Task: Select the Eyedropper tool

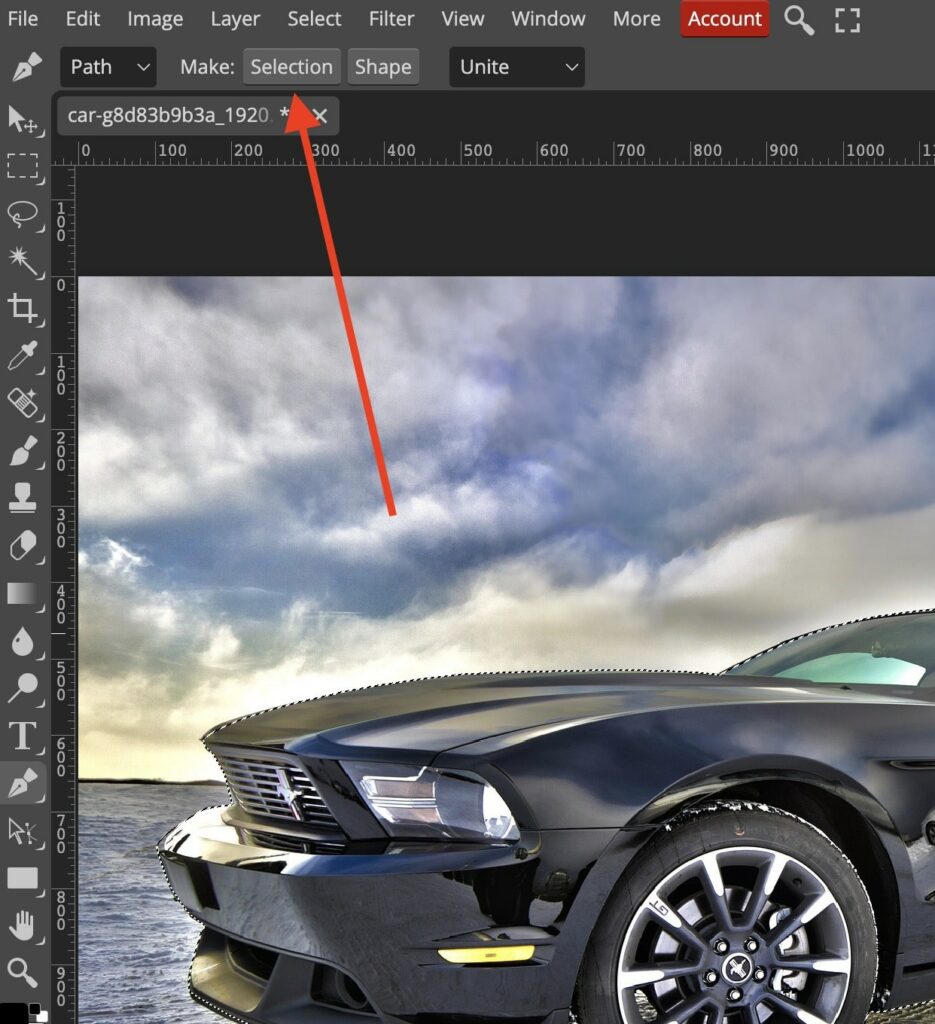Action: coord(23,356)
